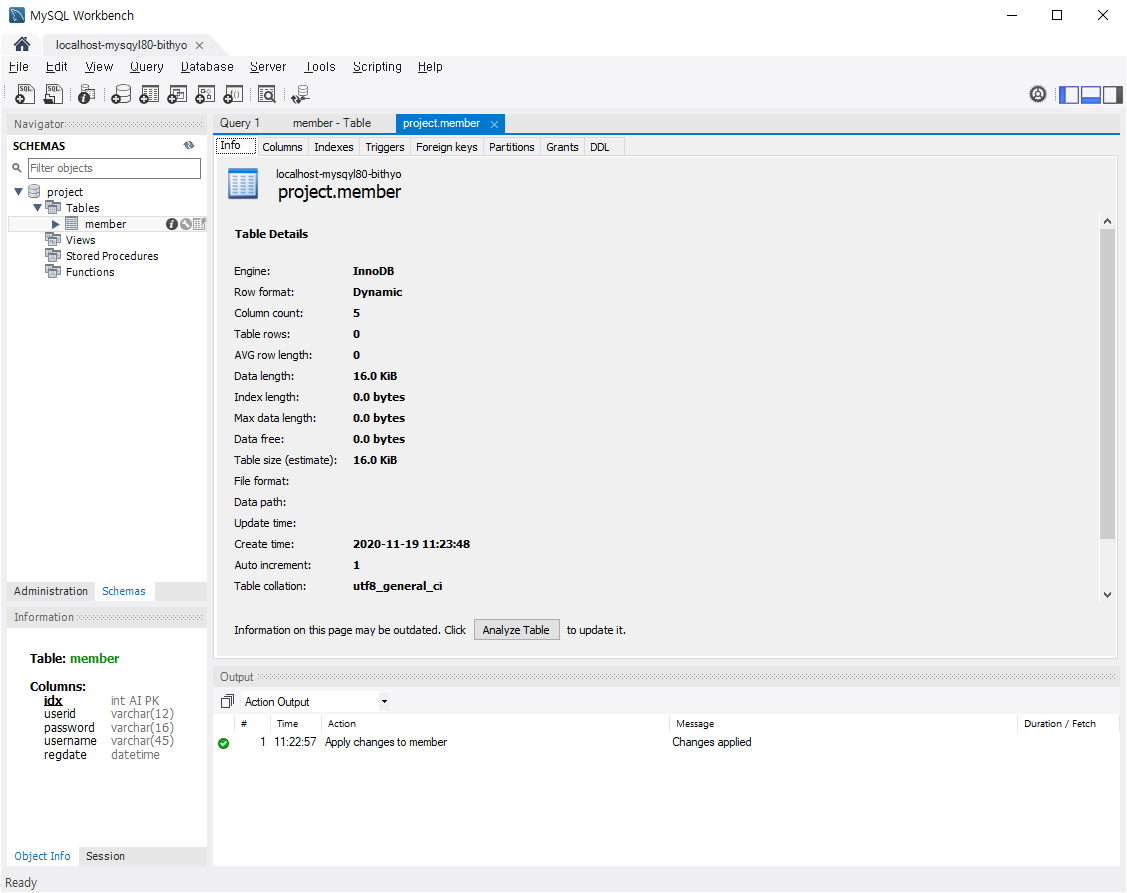Image resolution: width=1127 pixels, height=893 pixels.
Task: Go to the home screen icon
Action: click(x=22, y=45)
